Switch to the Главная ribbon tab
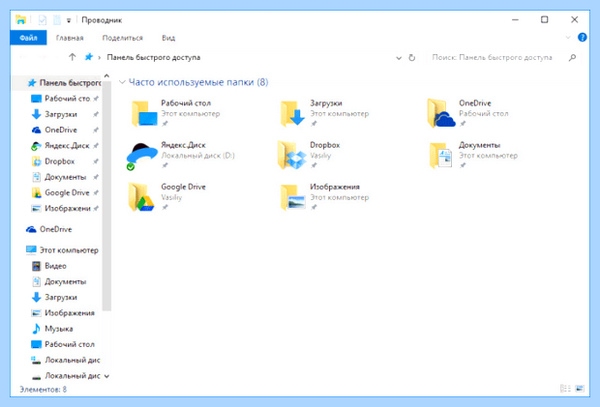Screen dimensions: 600x407 [70, 38]
